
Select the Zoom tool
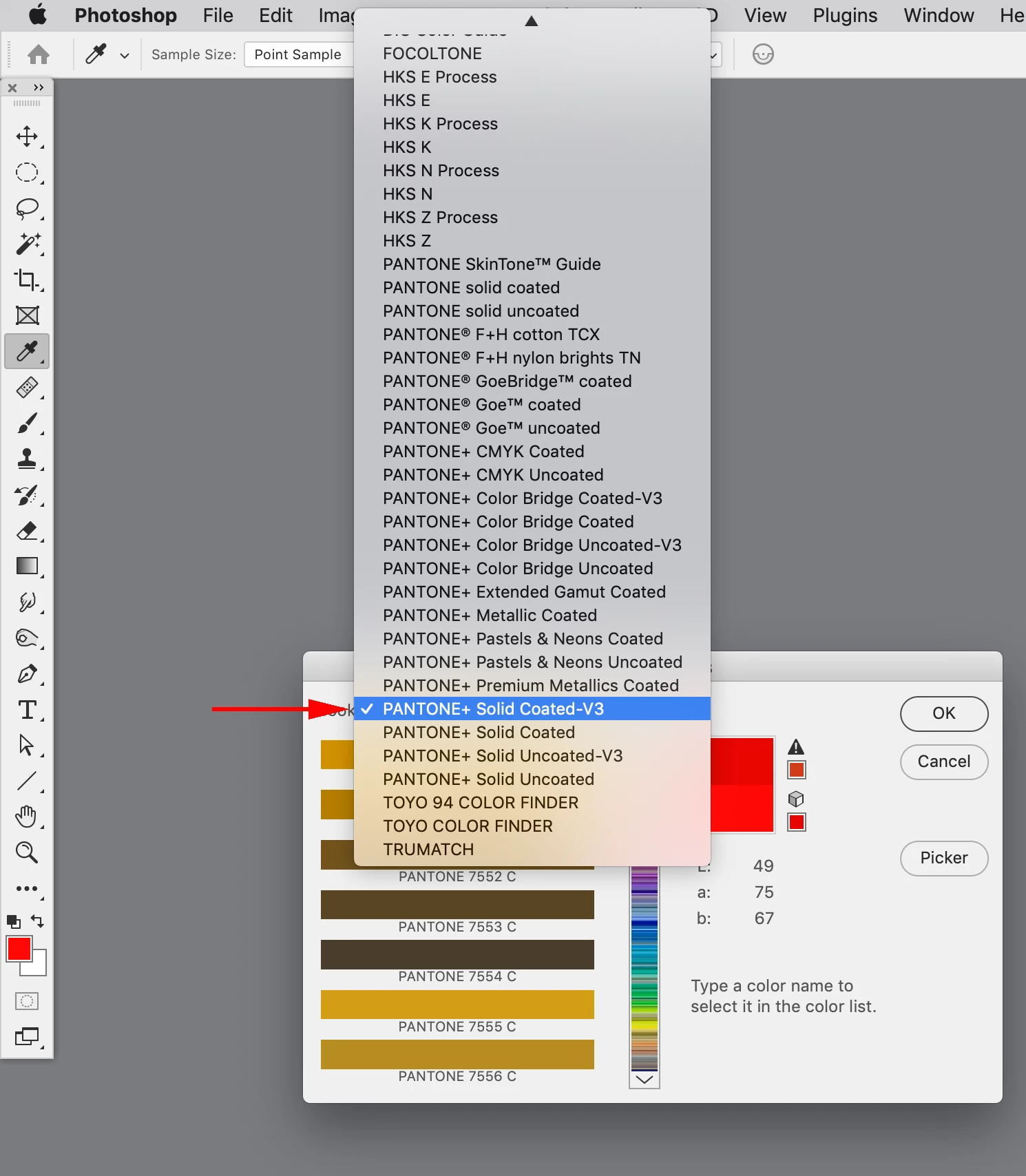(27, 852)
